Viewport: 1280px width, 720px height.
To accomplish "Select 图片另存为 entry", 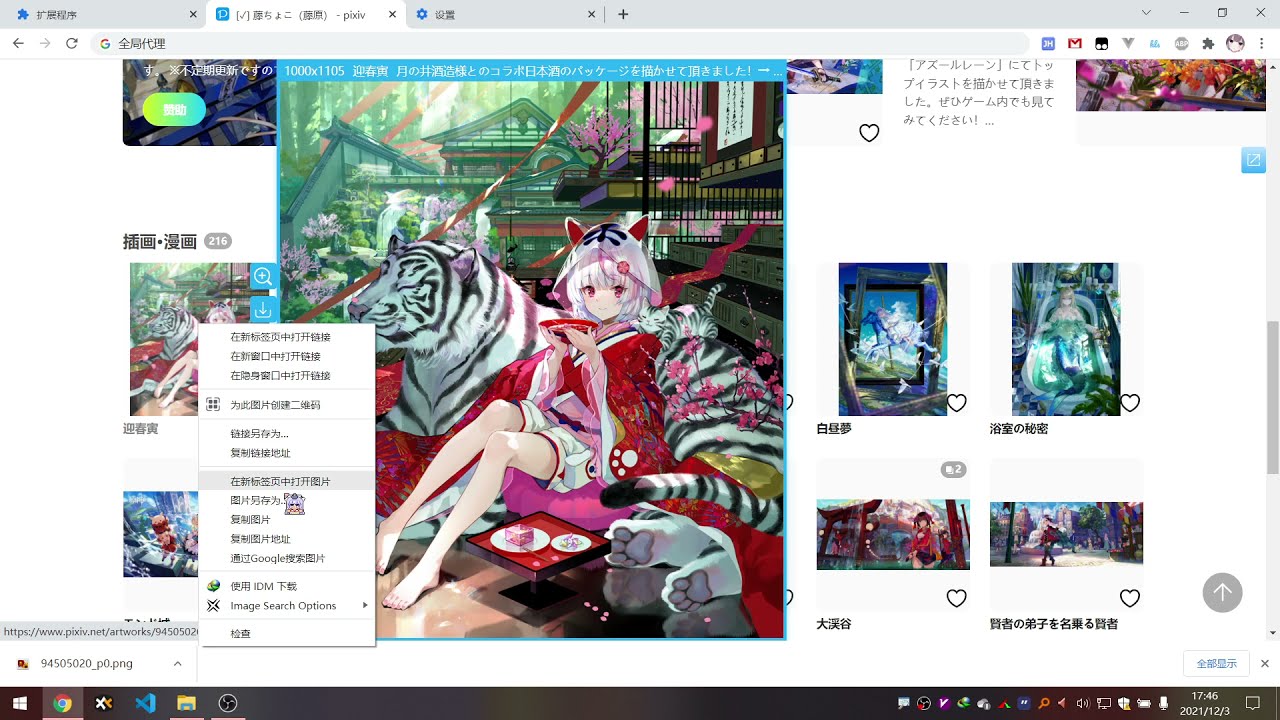I will 287,500.
